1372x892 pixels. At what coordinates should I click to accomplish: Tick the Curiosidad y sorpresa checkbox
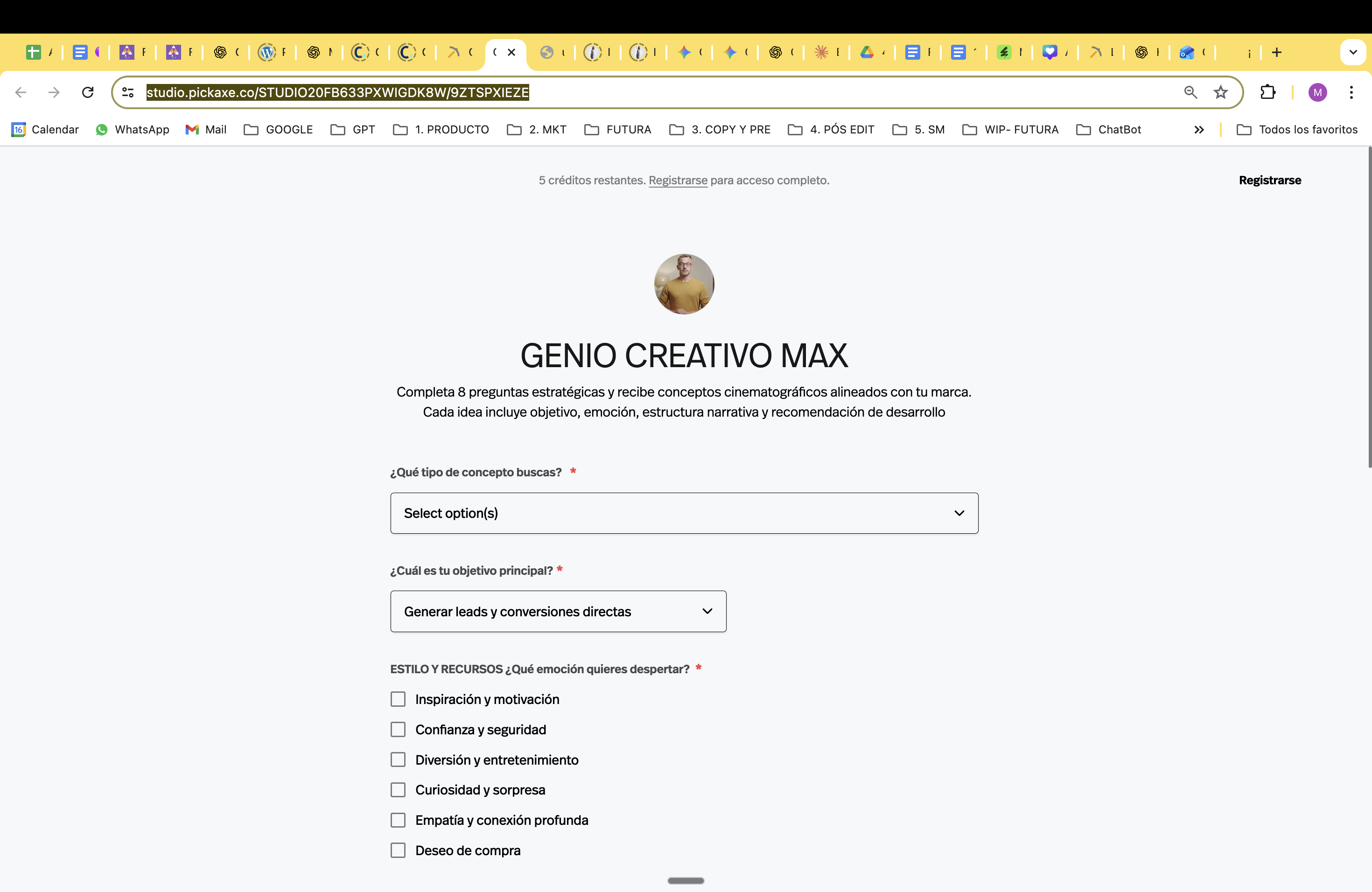398,789
